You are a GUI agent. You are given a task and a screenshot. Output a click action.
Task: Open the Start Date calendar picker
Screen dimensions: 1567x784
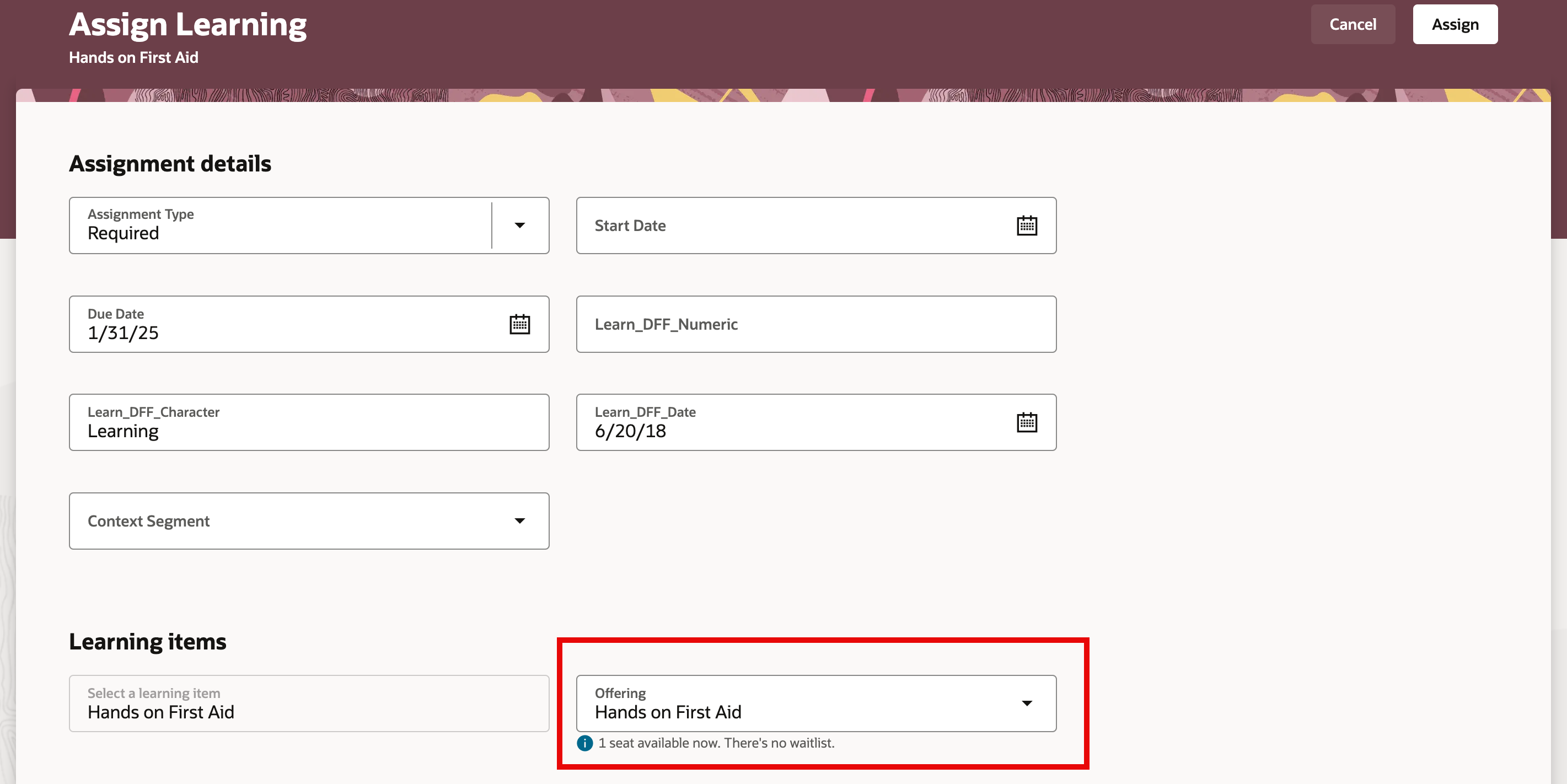(1026, 225)
